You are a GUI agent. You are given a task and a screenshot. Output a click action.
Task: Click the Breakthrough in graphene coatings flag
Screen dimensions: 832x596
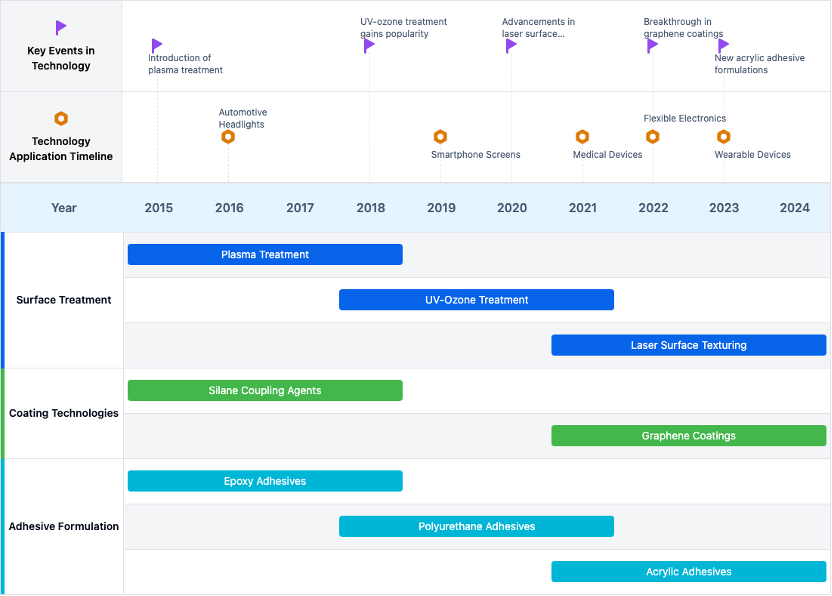point(652,45)
